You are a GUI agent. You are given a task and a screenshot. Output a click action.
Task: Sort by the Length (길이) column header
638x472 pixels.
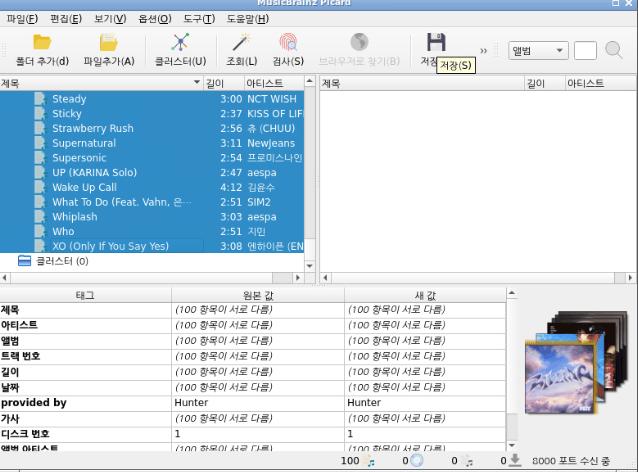coord(215,84)
